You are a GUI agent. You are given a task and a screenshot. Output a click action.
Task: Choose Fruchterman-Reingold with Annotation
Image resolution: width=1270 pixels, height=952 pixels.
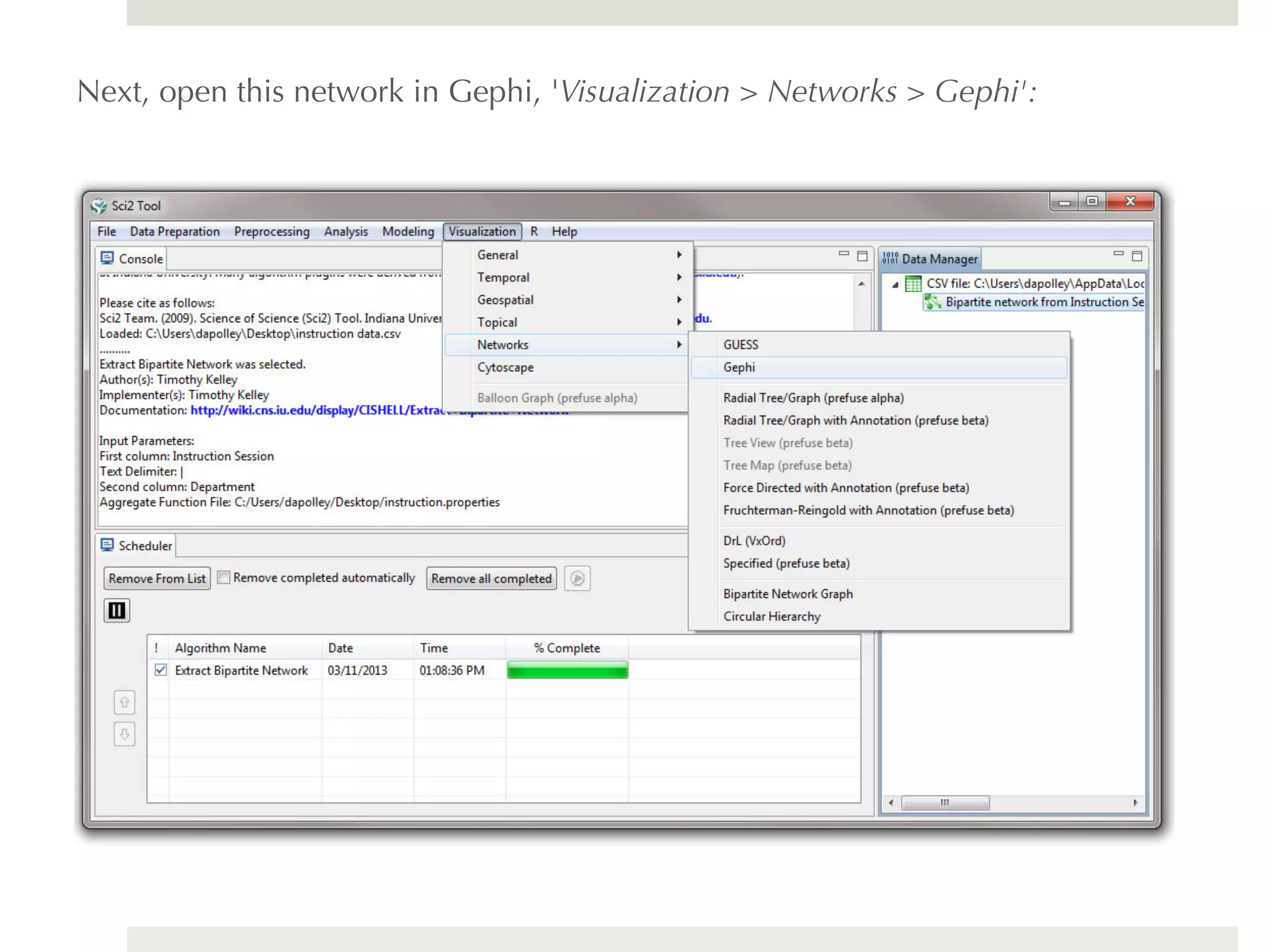[x=879, y=510]
